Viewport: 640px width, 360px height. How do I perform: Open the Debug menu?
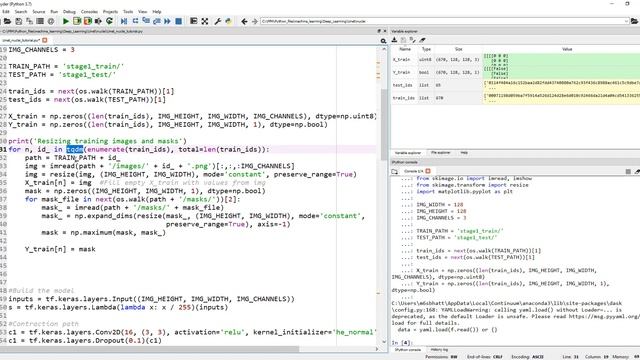(69, 12)
